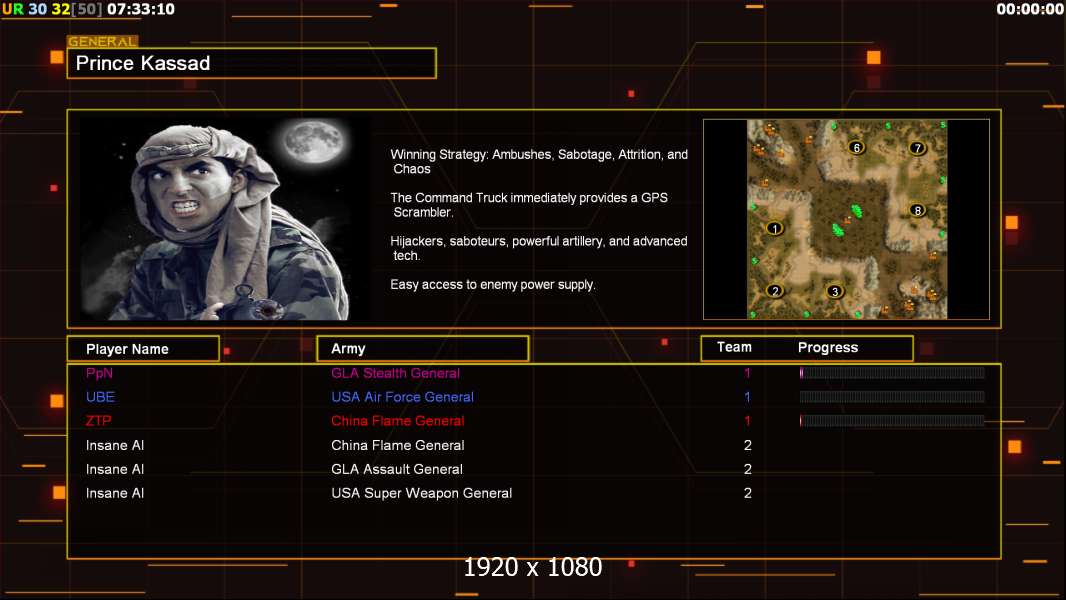
Task: Click UBE's loading progress bar
Action: [x=892, y=396]
